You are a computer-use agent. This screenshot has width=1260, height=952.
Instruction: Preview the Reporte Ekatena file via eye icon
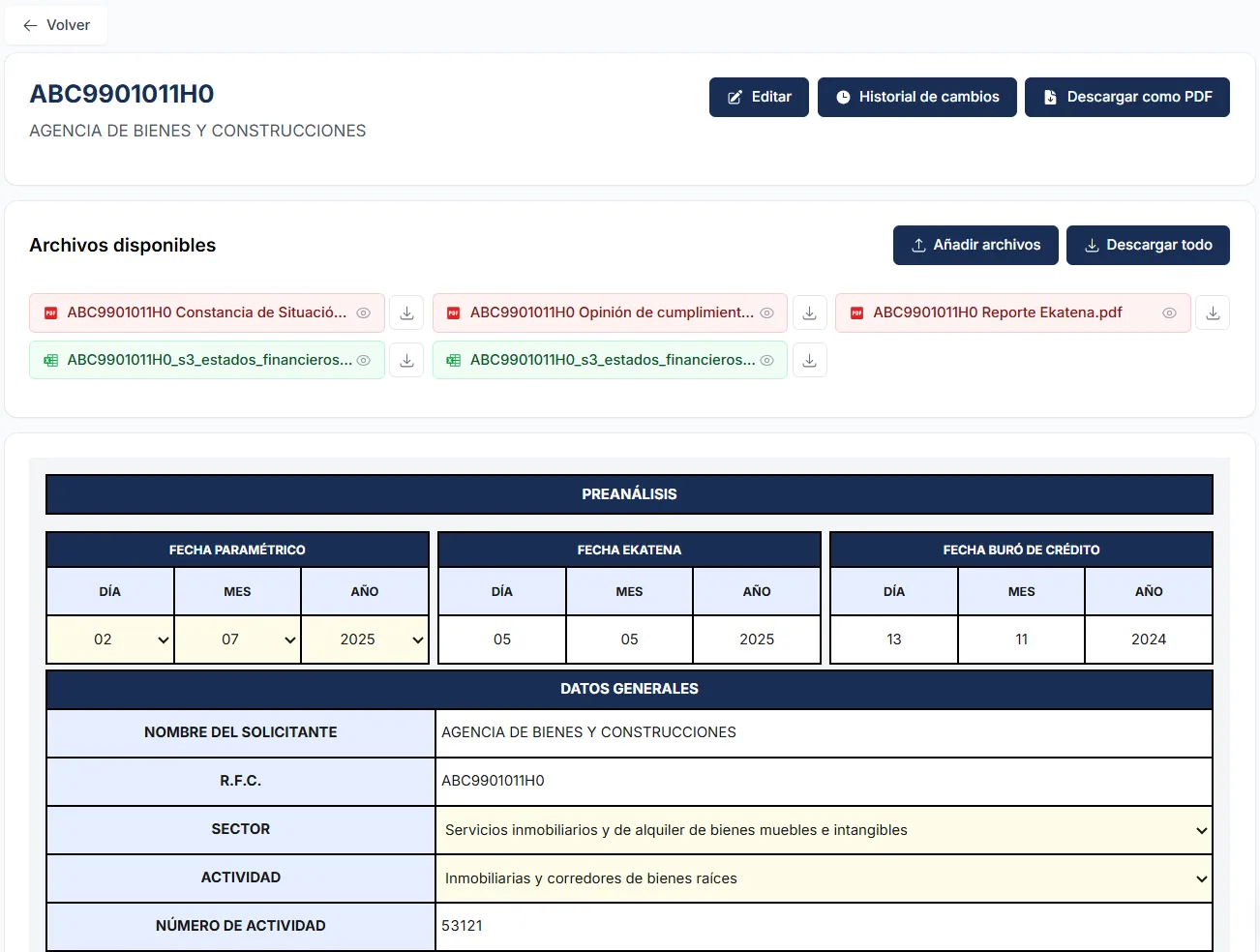[1169, 313]
